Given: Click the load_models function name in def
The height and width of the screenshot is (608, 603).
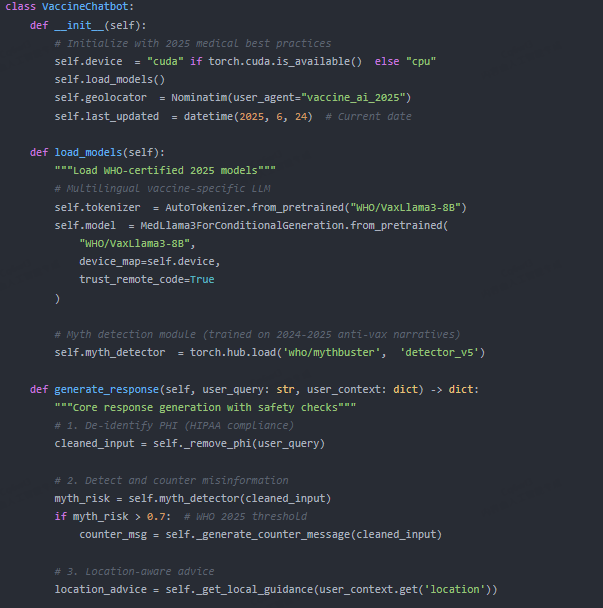Looking at the screenshot, I should tap(88, 152).
